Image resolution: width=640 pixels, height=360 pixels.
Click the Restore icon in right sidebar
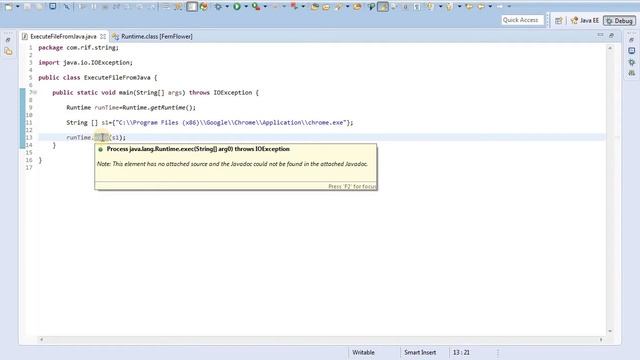(x=631, y=40)
